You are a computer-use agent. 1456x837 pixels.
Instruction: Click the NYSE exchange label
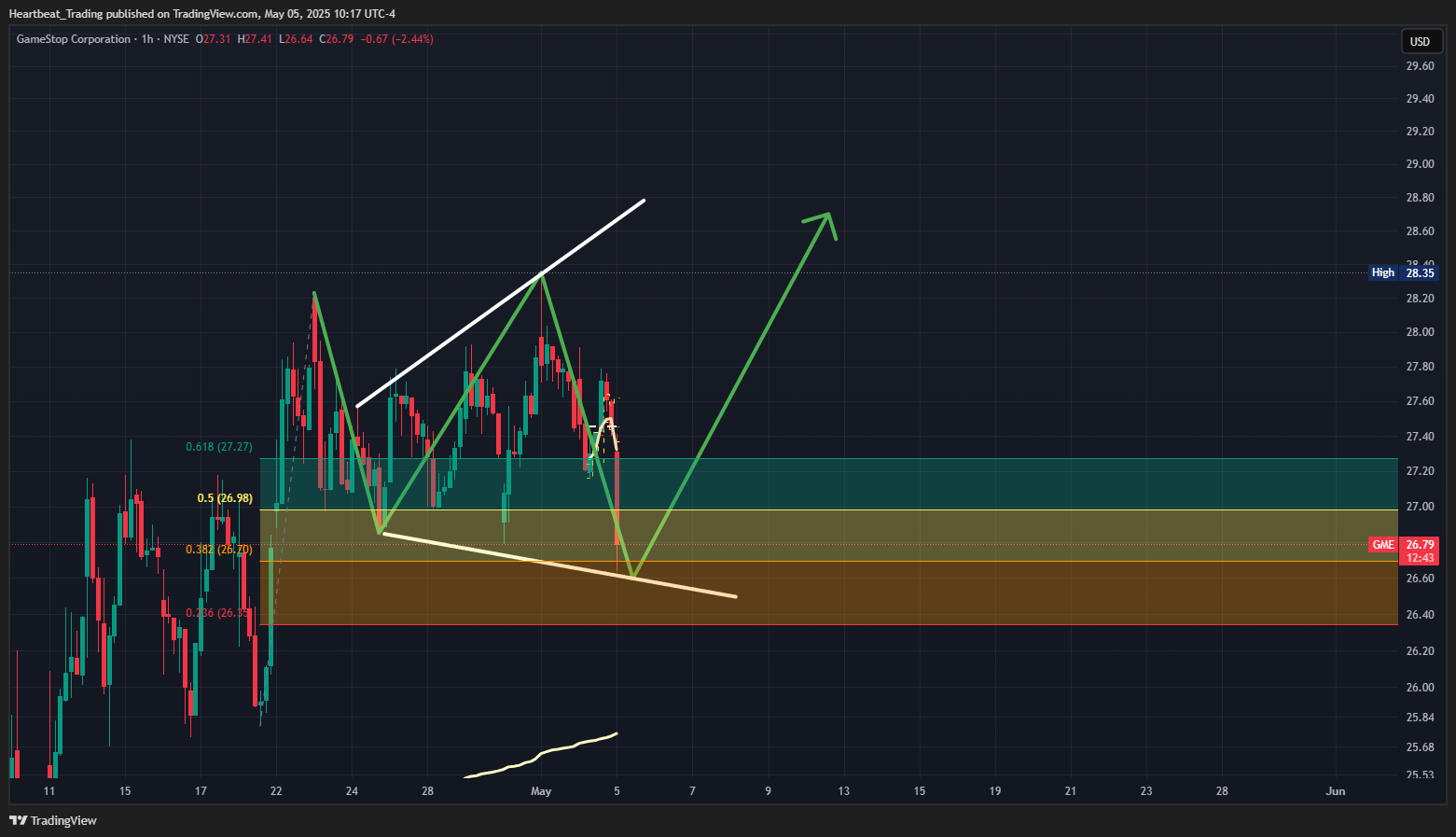pyautogui.click(x=176, y=39)
